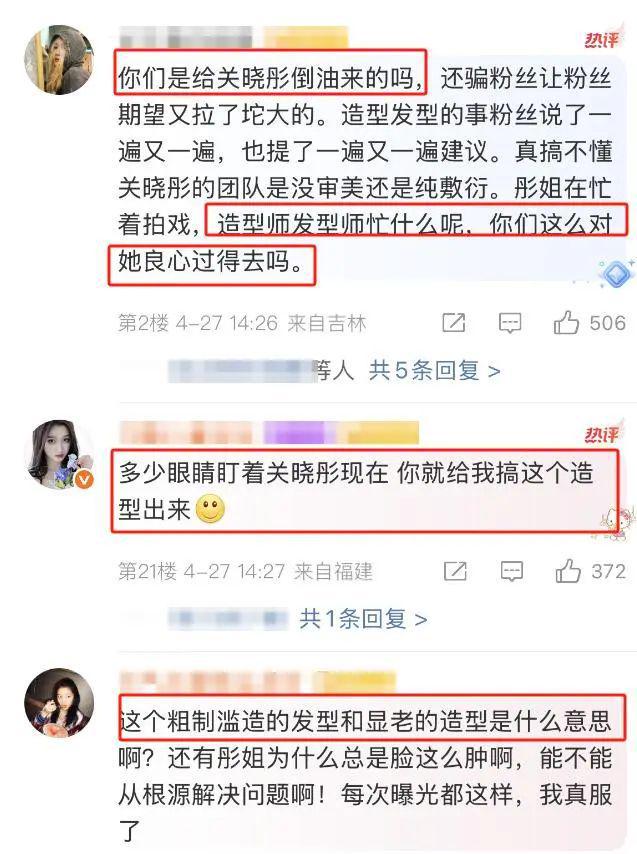Expand 共1条回复 replies

(x=363, y=619)
